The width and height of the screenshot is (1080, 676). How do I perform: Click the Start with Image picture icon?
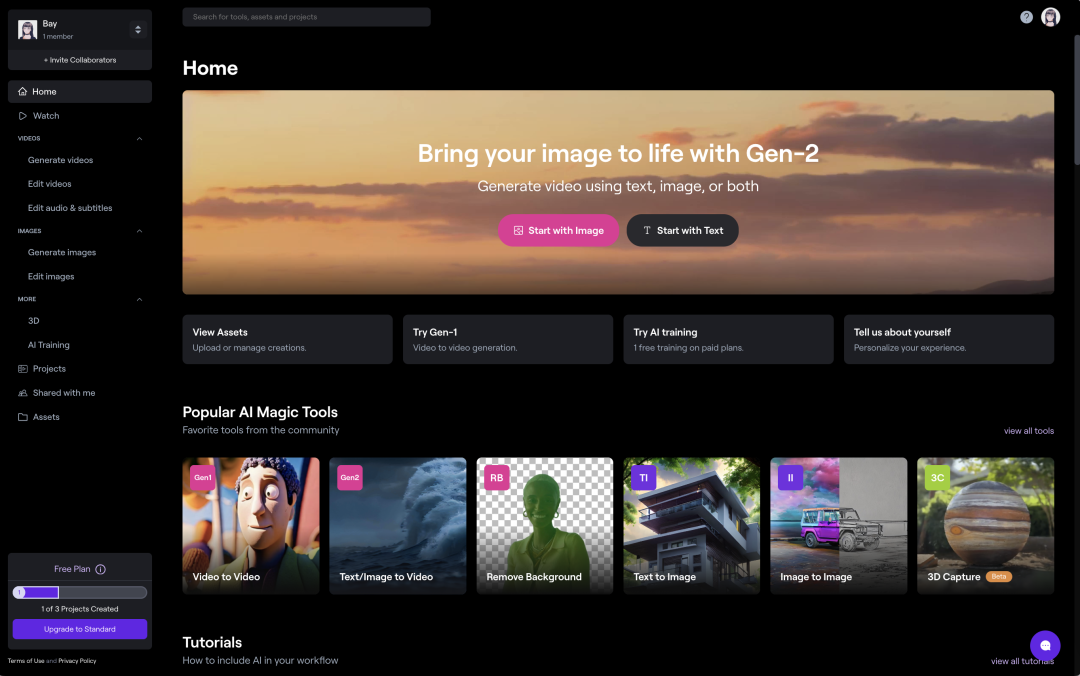tap(518, 231)
